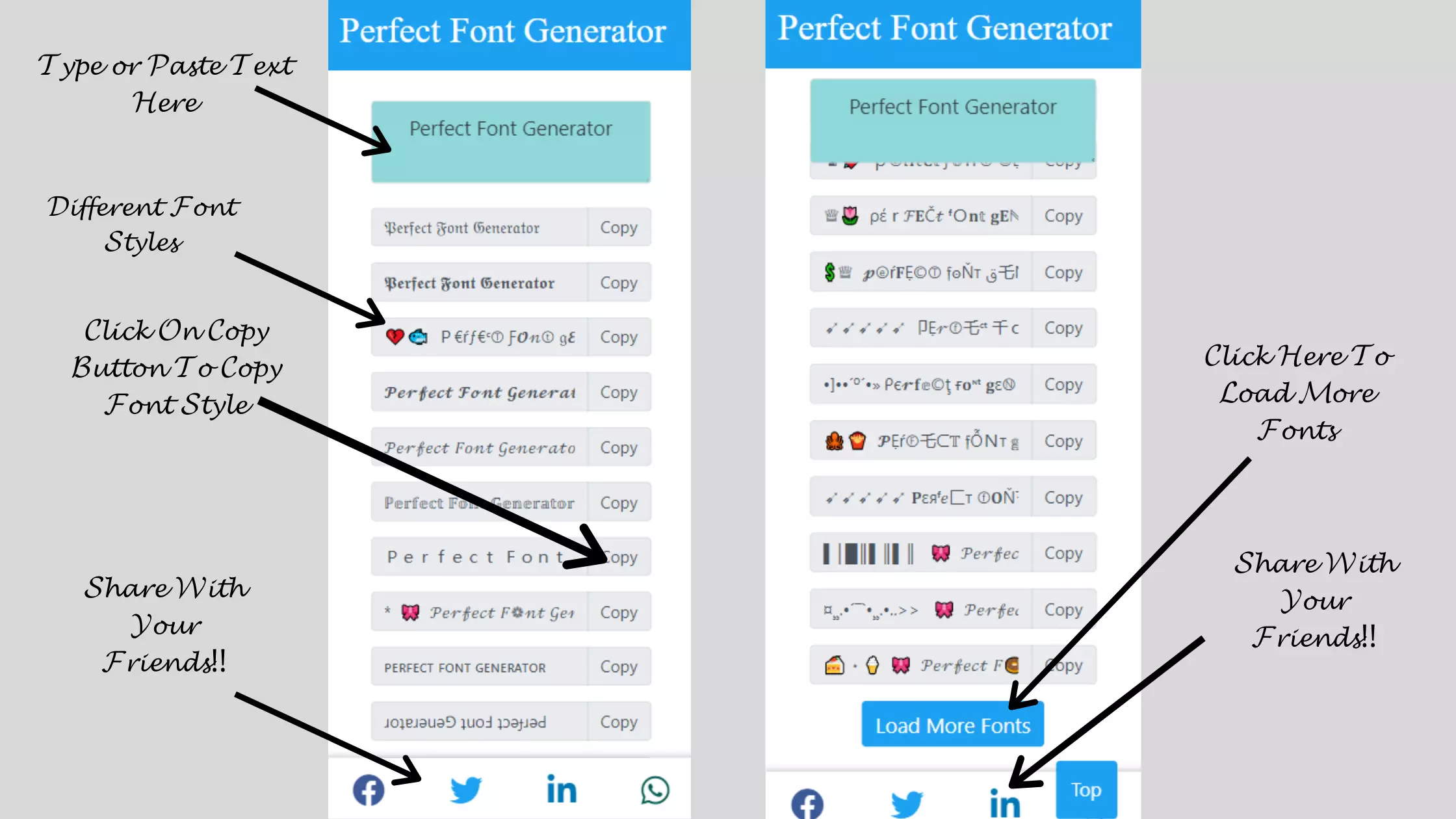Click Copy next to barcode style row
Image resolution: width=1456 pixels, height=819 pixels.
click(1063, 553)
